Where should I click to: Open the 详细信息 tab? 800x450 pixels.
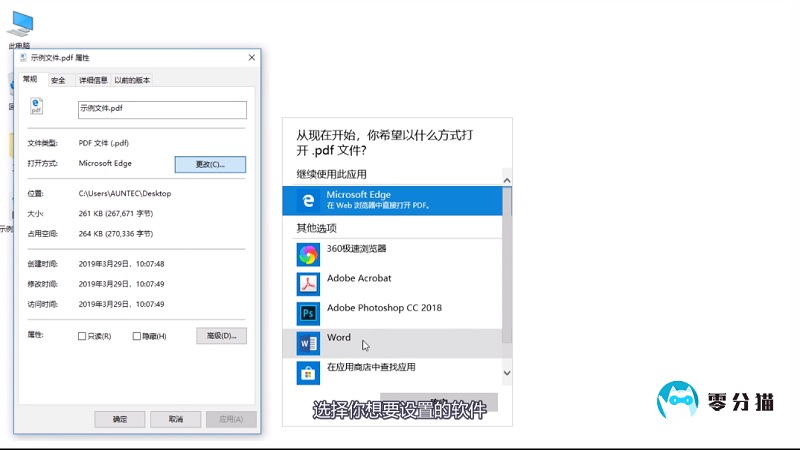pyautogui.click(x=93, y=80)
